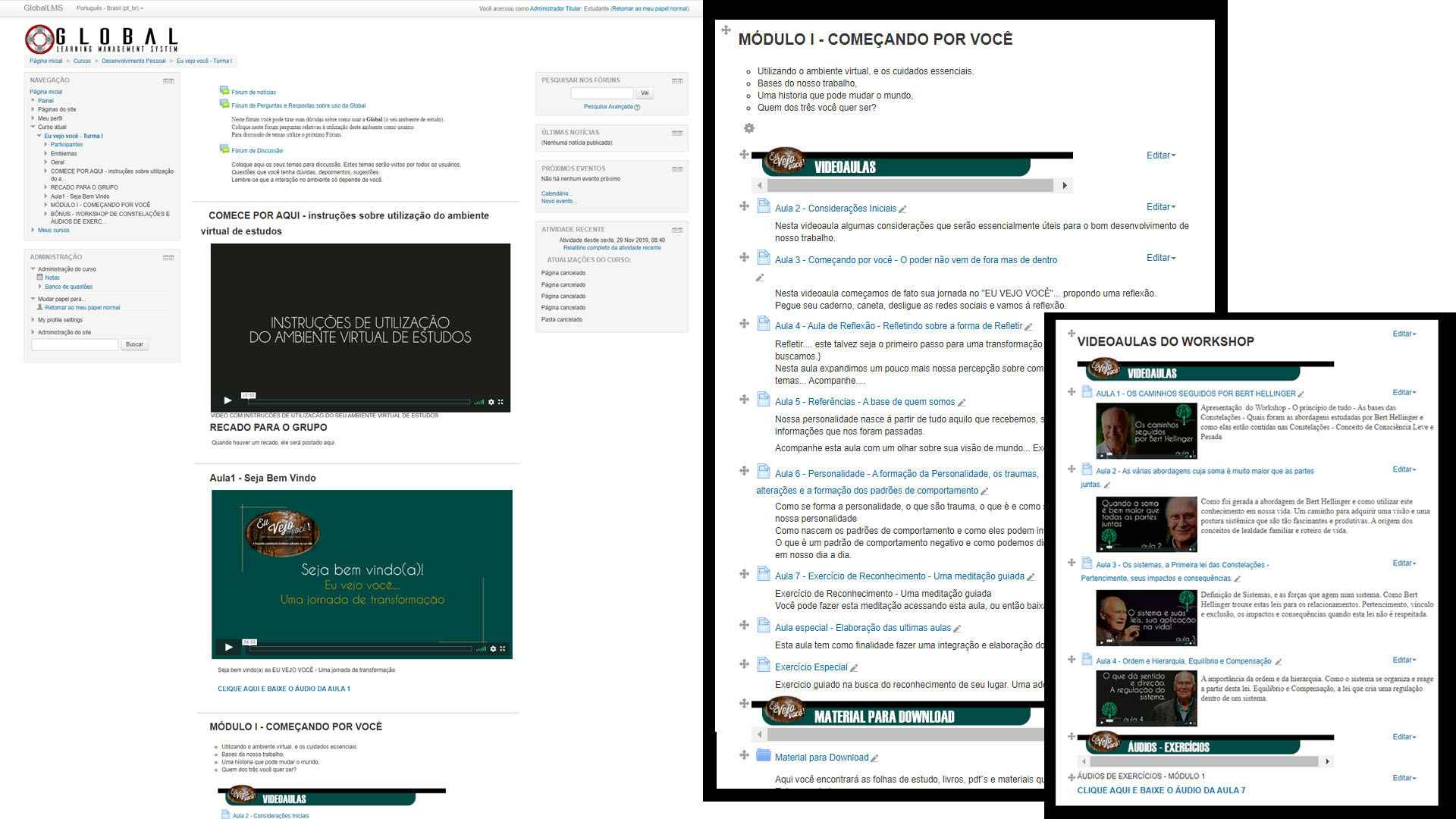Viewport: 1456px width, 819px height.
Task: Click the Notas icon in Administração
Action: pyautogui.click(x=40, y=278)
